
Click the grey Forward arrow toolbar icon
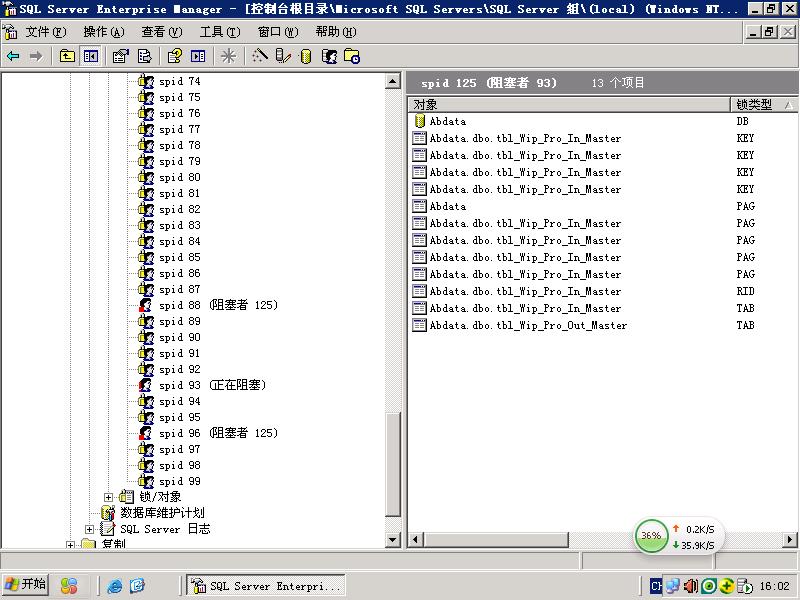coord(36,56)
